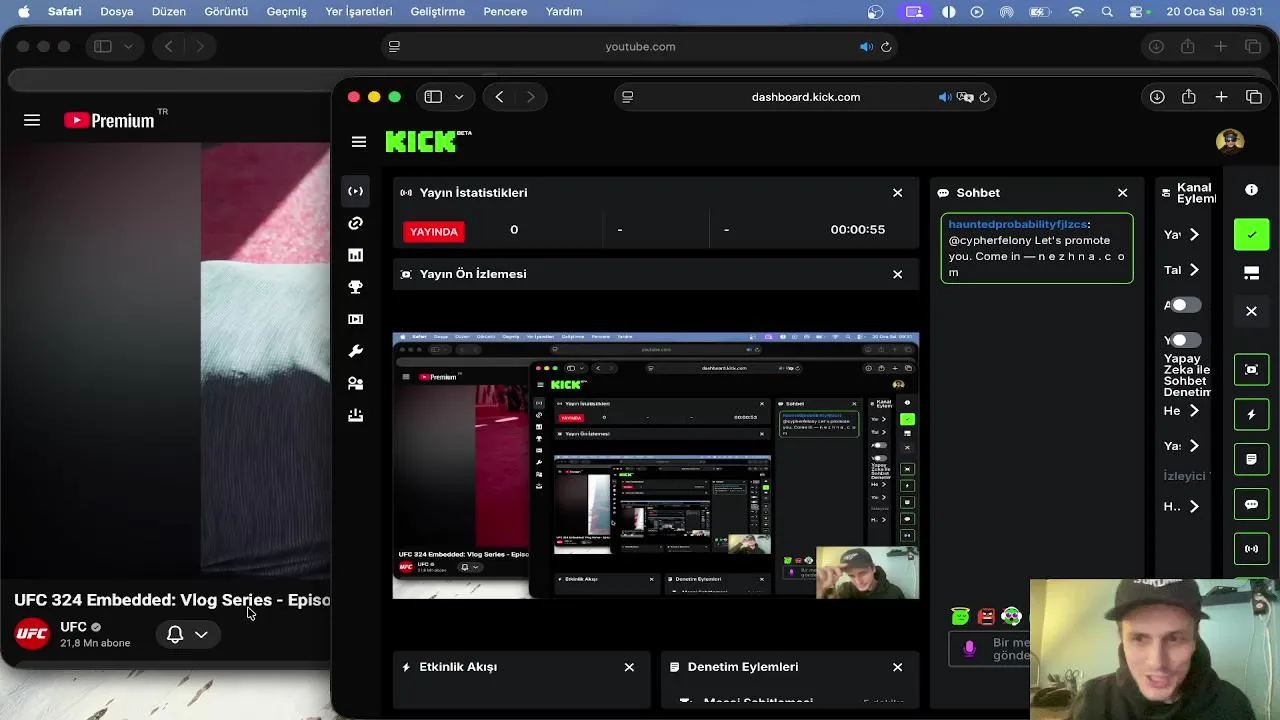Toggle the stream preview widget icon
Viewport: 1280px width, 720px height.
click(x=1251, y=369)
